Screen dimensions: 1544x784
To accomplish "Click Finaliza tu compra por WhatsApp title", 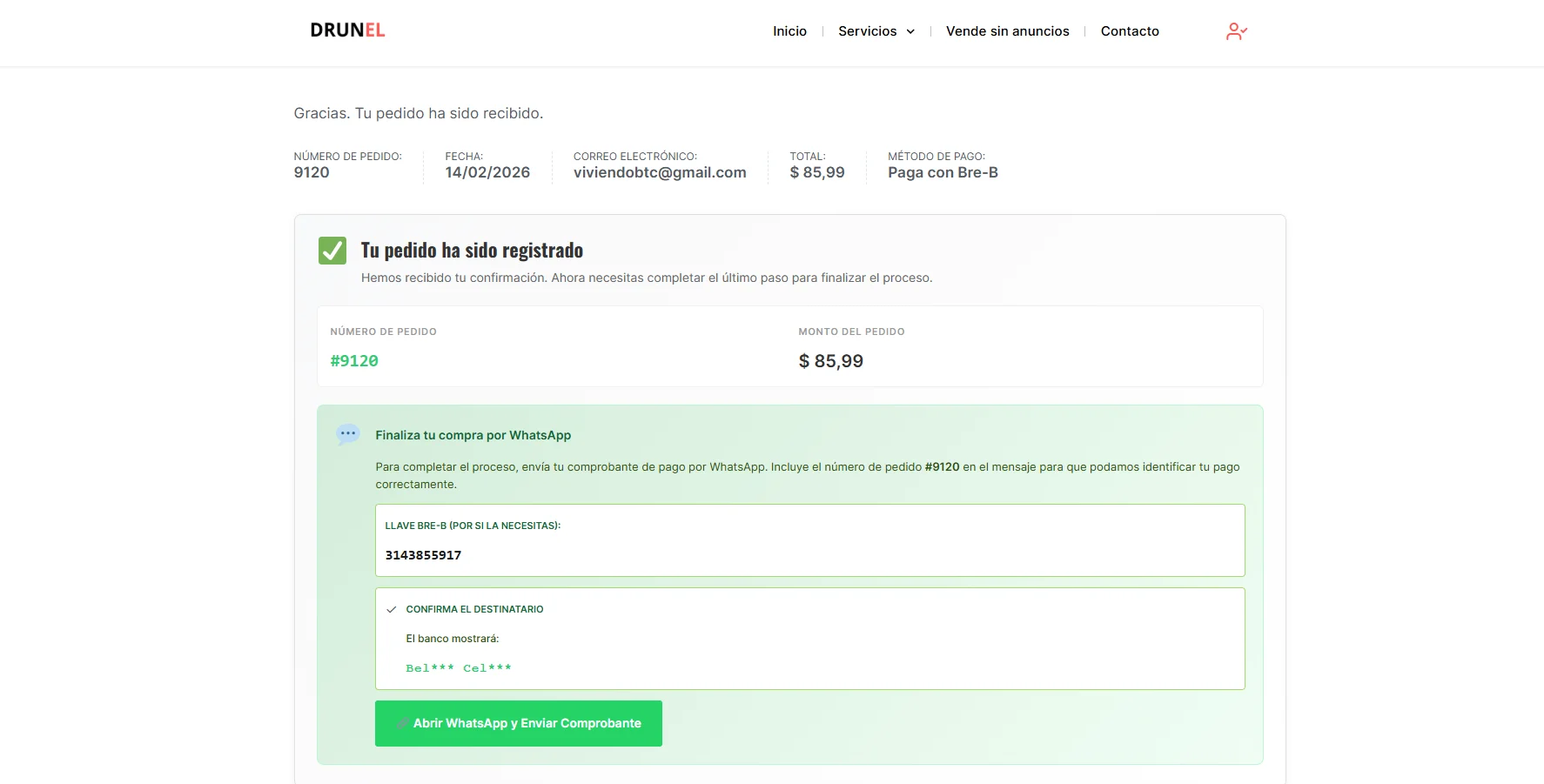I will (473, 435).
